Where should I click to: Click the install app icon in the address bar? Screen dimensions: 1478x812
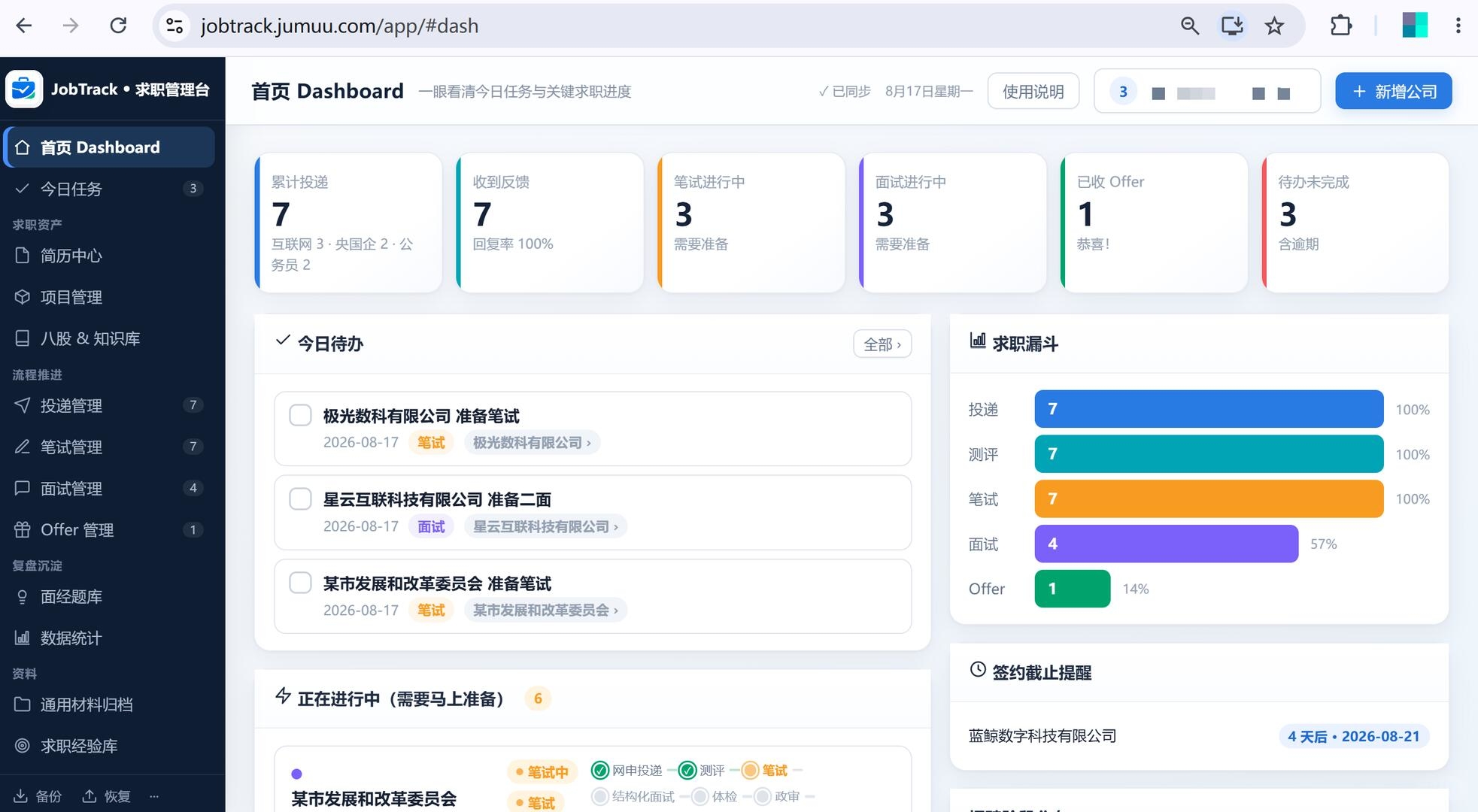pos(1232,26)
